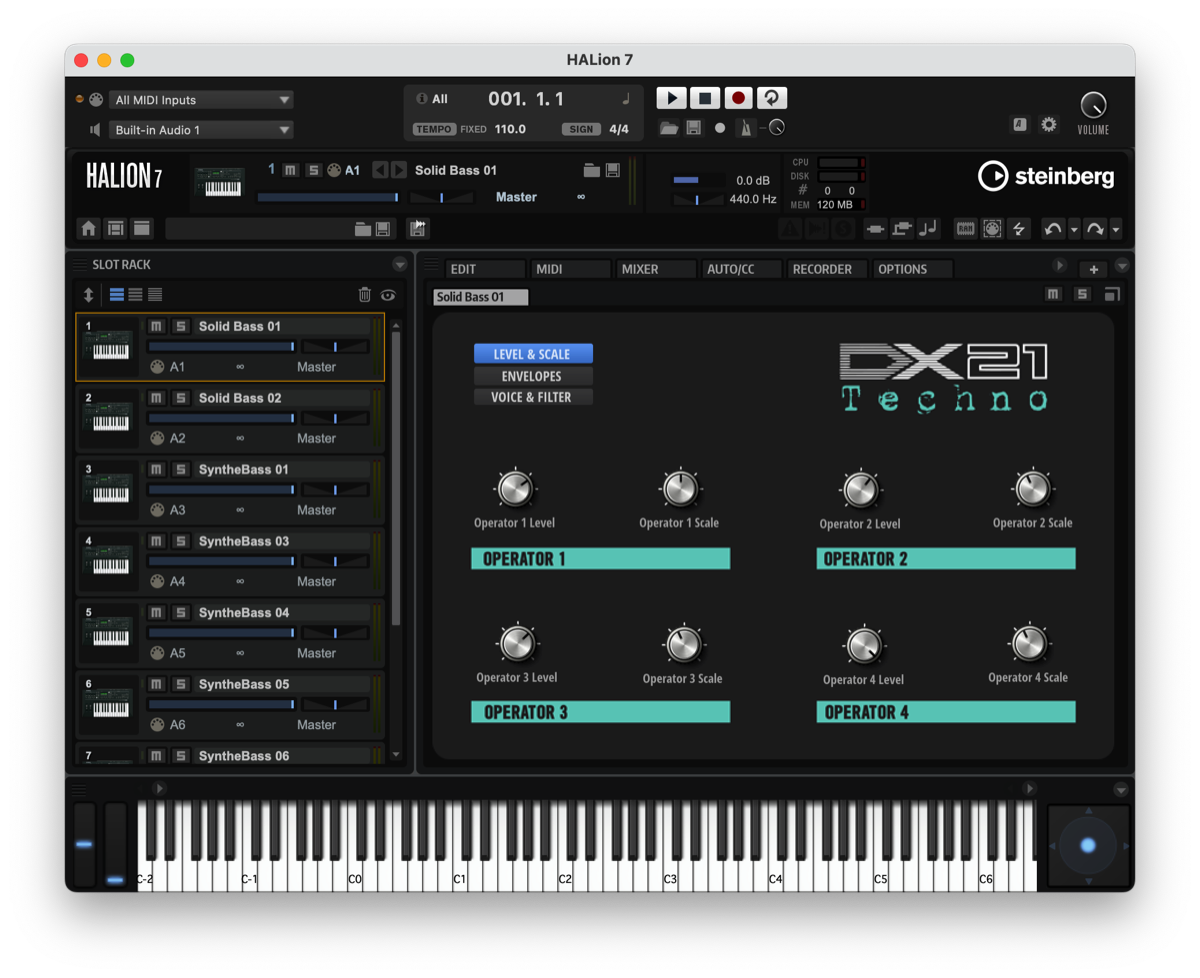Click the editor tabs scroll arrow
The image size is (1200, 978).
(x=1060, y=266)
